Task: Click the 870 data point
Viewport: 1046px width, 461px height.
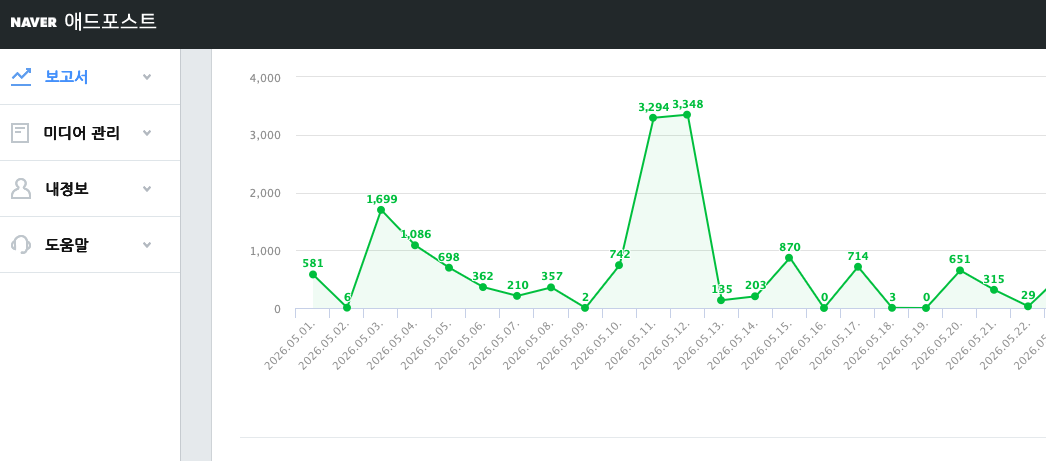Action: 789,258
